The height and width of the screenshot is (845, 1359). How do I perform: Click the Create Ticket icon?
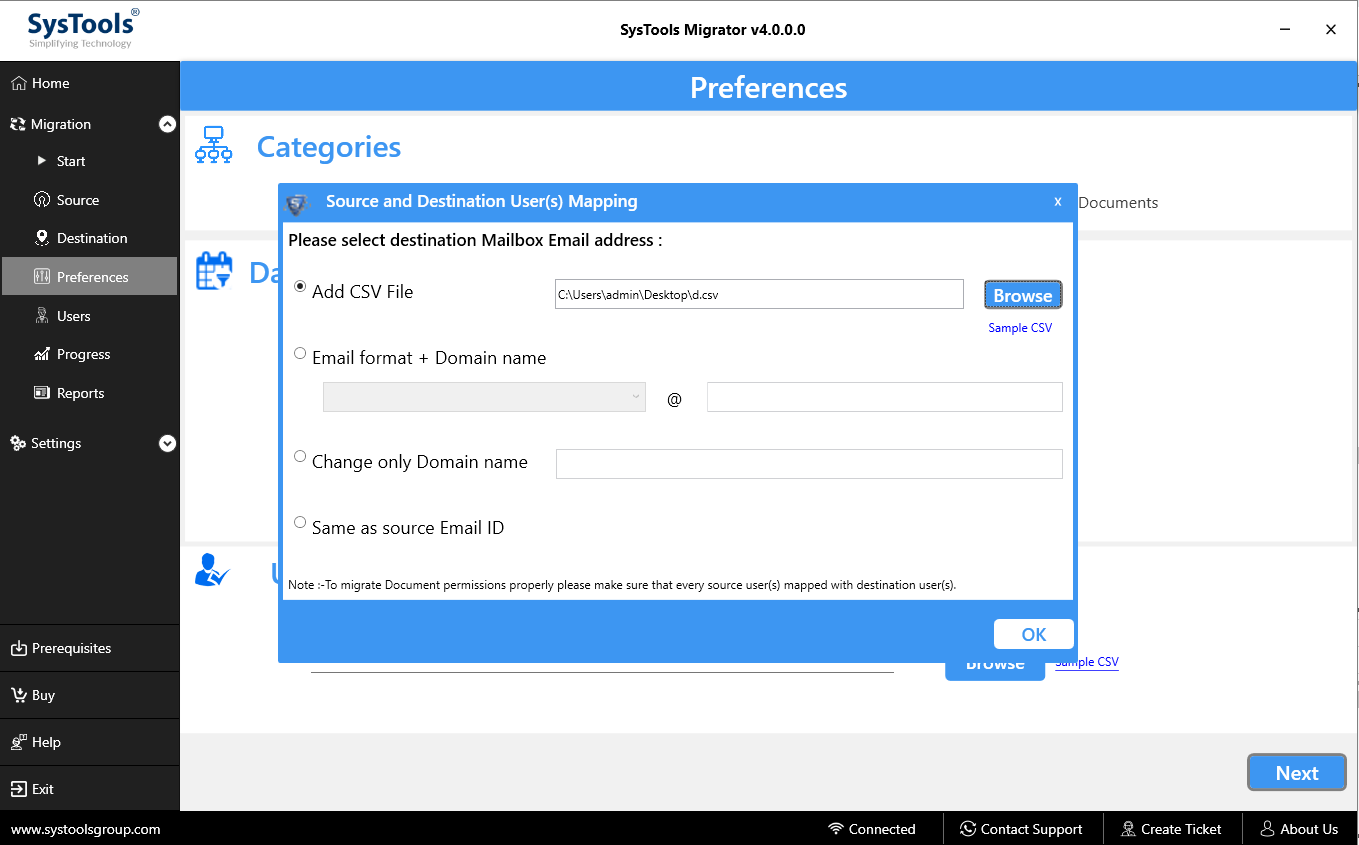coord(1129,829)
